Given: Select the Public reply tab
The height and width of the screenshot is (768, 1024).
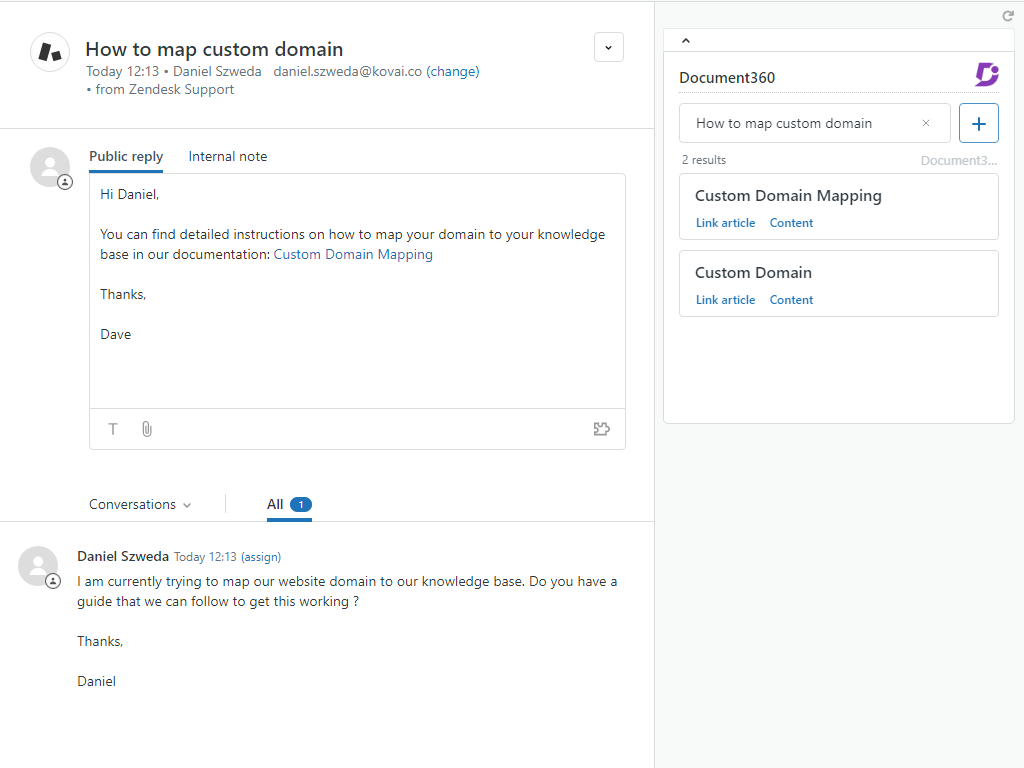Looking at the screenshot, I should pyautogui.click(x=126, y=157).
